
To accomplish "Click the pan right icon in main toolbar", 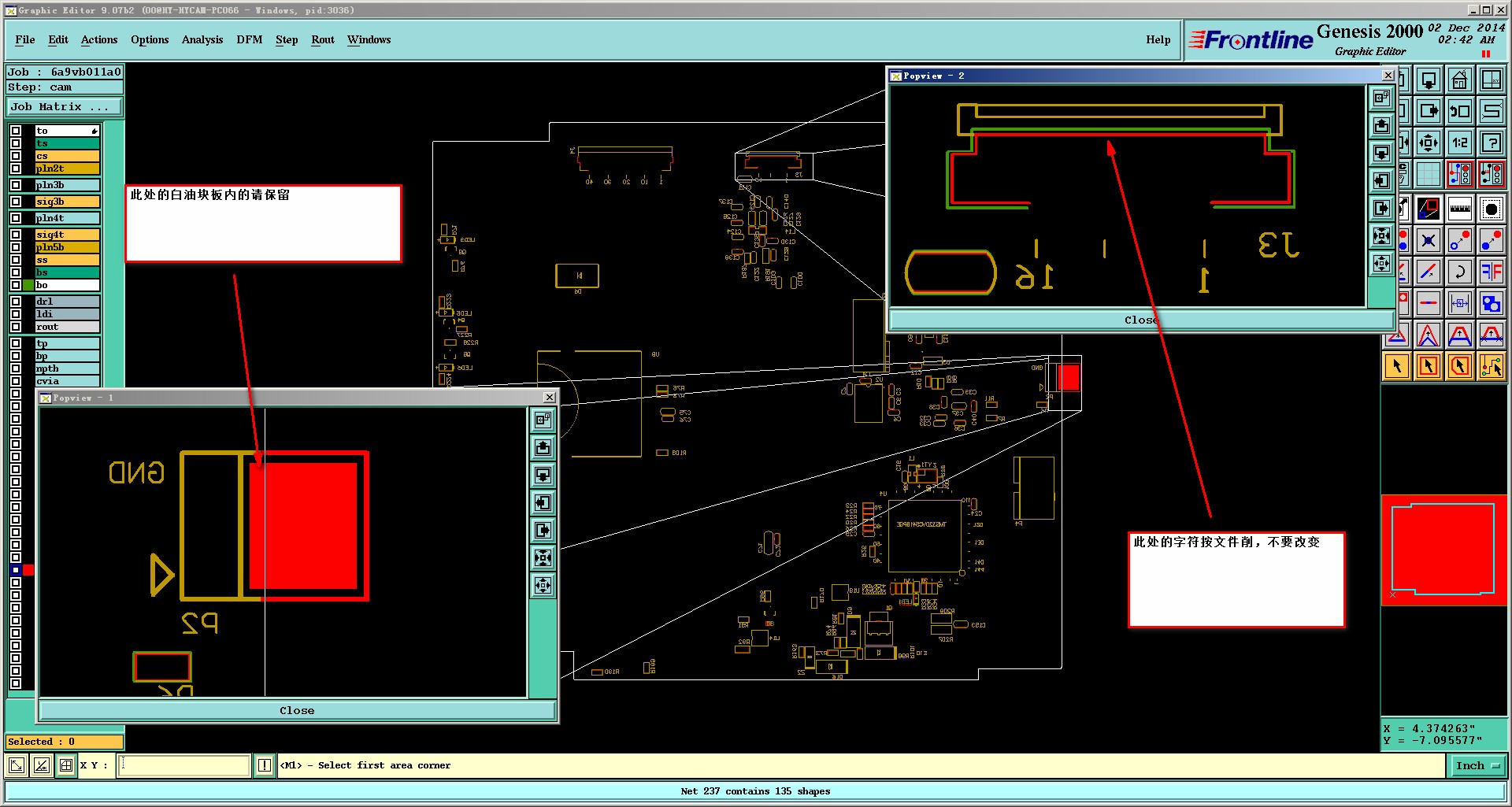I will click(x=1429, y=111).
